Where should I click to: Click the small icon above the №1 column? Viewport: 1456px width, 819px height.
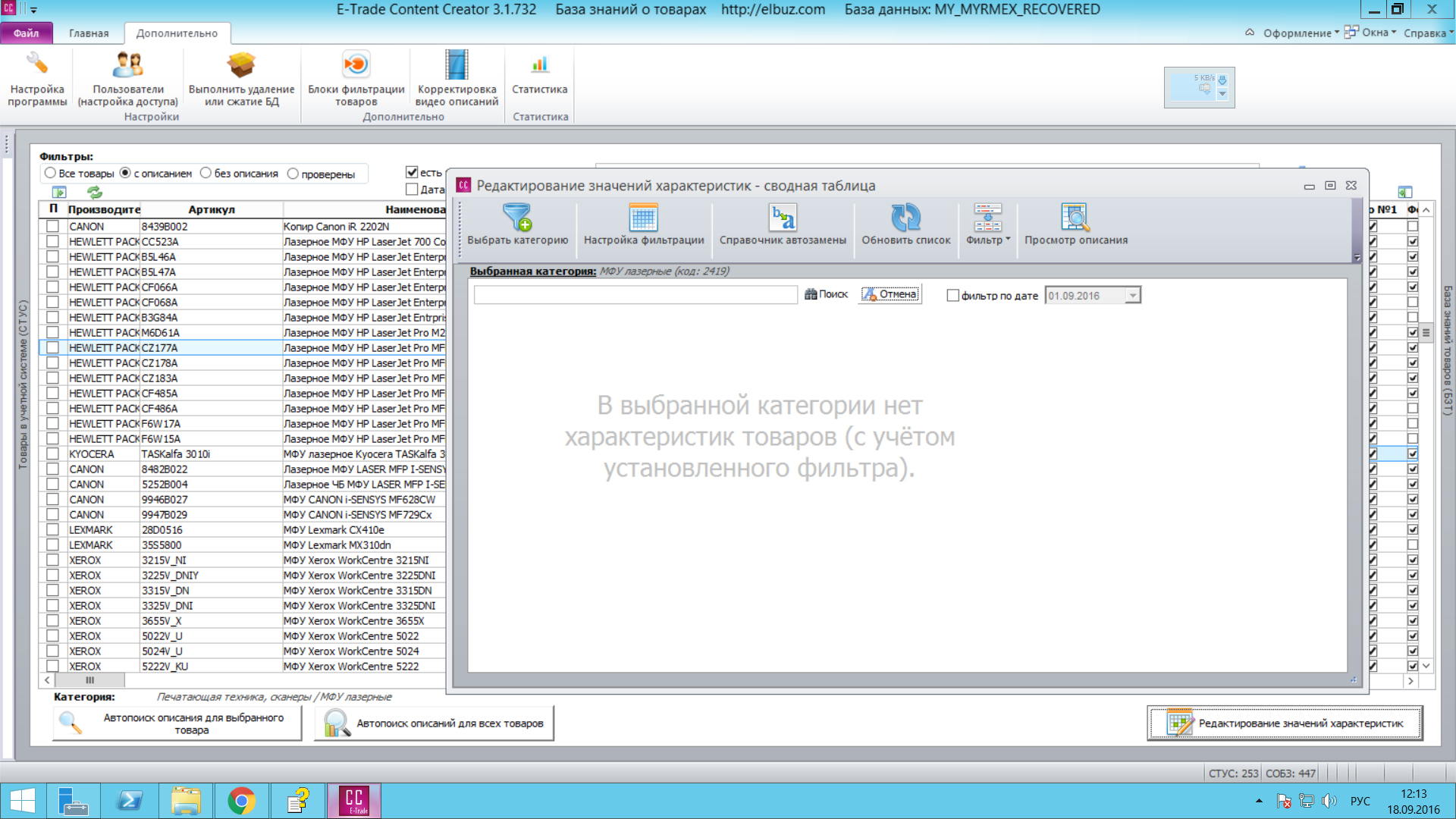point(1404,193)
